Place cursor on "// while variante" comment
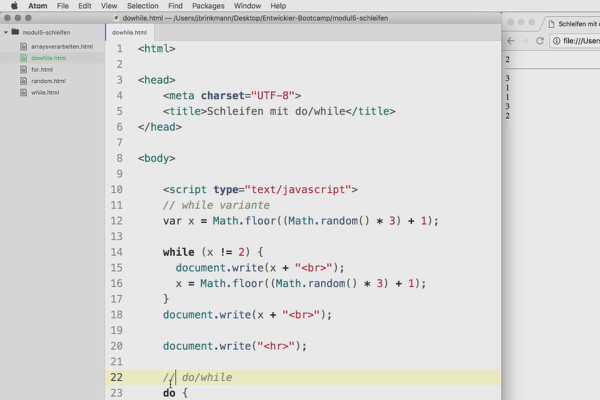 tap(216, 205)
